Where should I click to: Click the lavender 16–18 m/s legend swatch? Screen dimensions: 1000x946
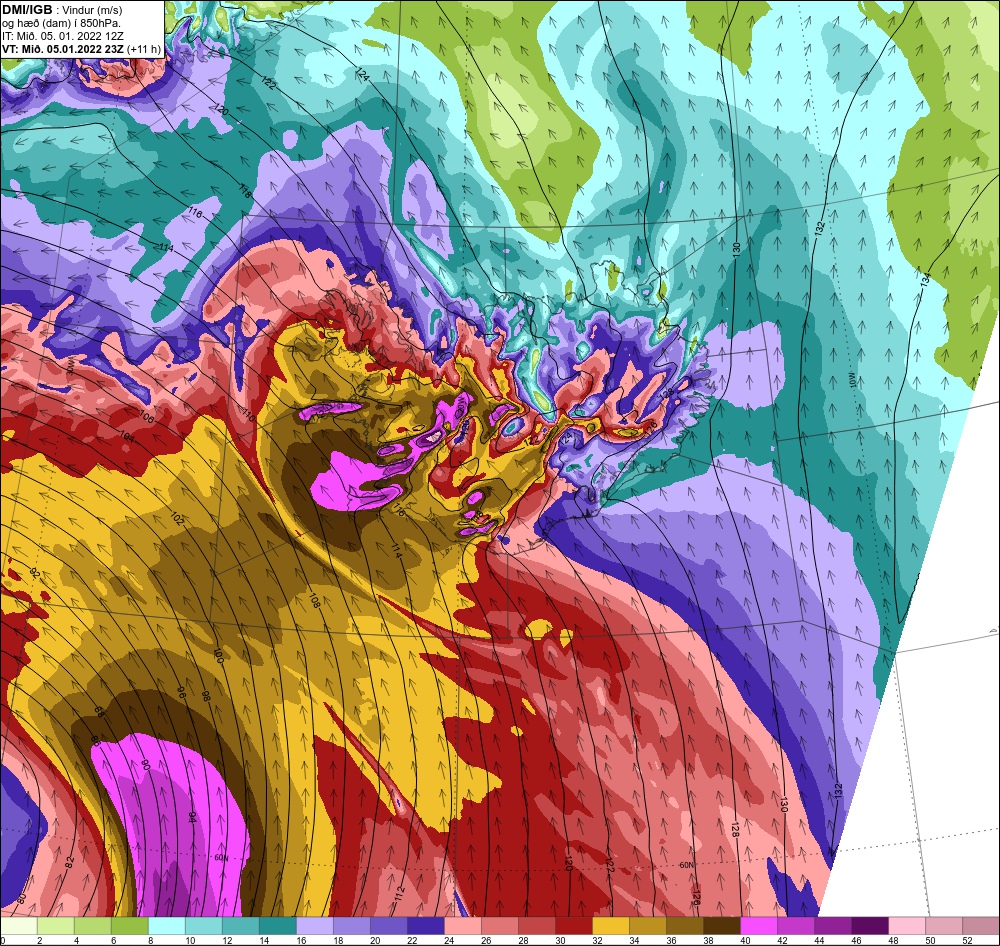pos(315,926)
